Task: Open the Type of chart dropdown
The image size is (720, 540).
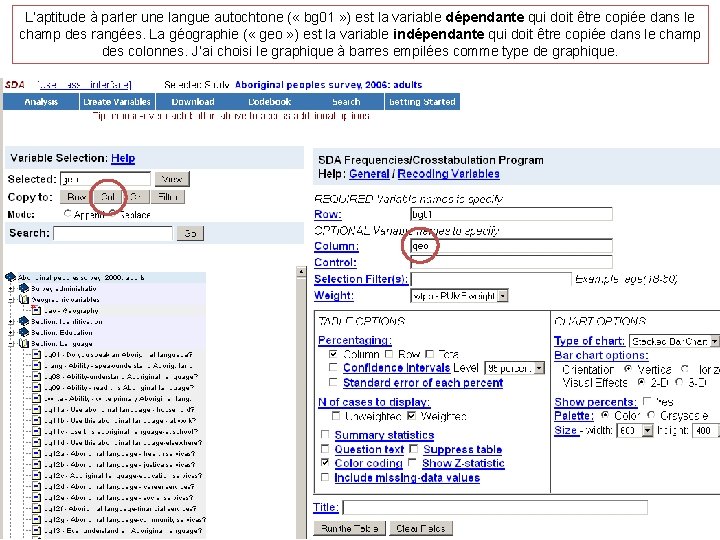Action: [714, 341]
